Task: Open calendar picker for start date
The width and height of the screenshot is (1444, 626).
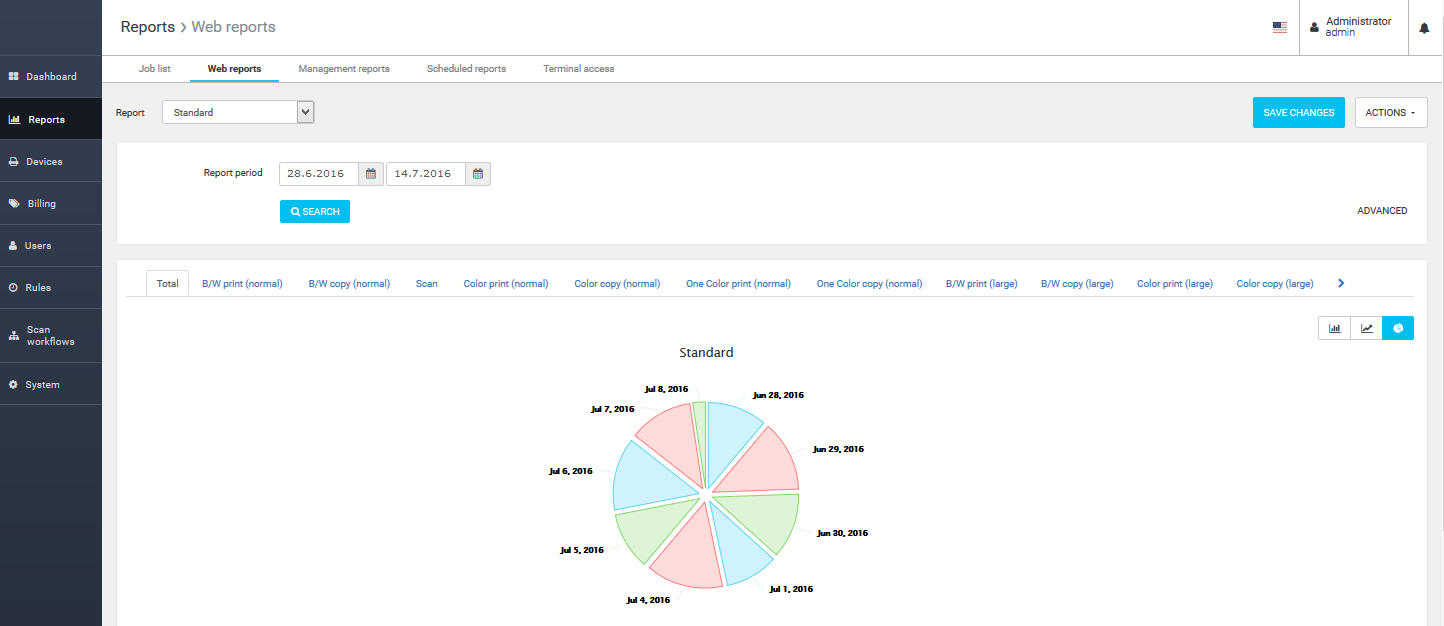Action: (x=370, y=174)
